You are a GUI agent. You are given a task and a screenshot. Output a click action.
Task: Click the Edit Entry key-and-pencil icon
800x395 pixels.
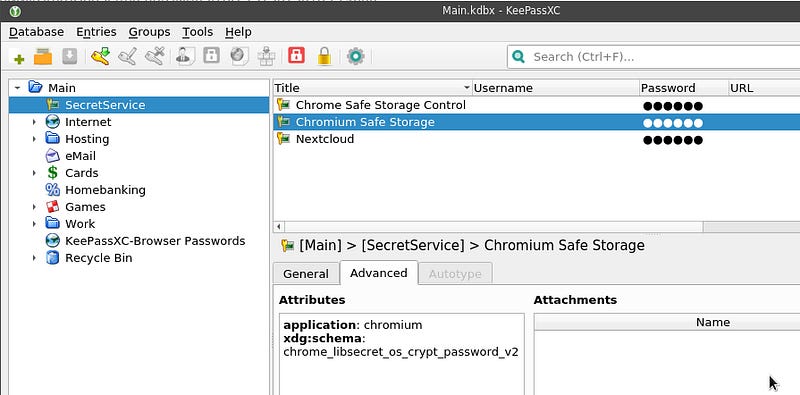tap(128, 56)
